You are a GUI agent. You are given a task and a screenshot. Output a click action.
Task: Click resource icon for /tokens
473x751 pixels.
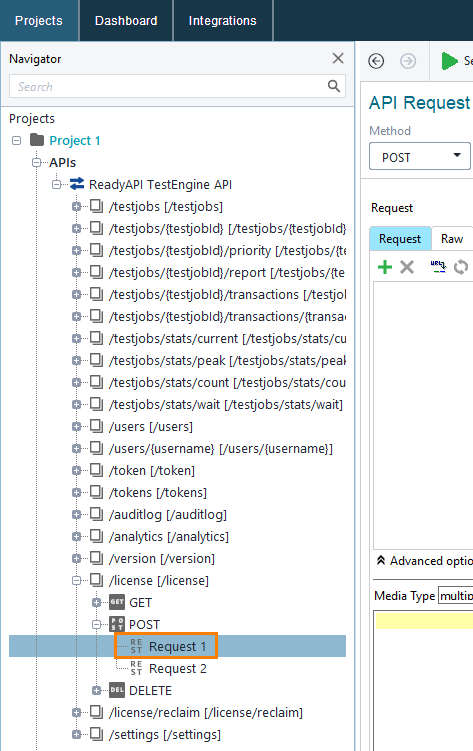pos(97,492)
